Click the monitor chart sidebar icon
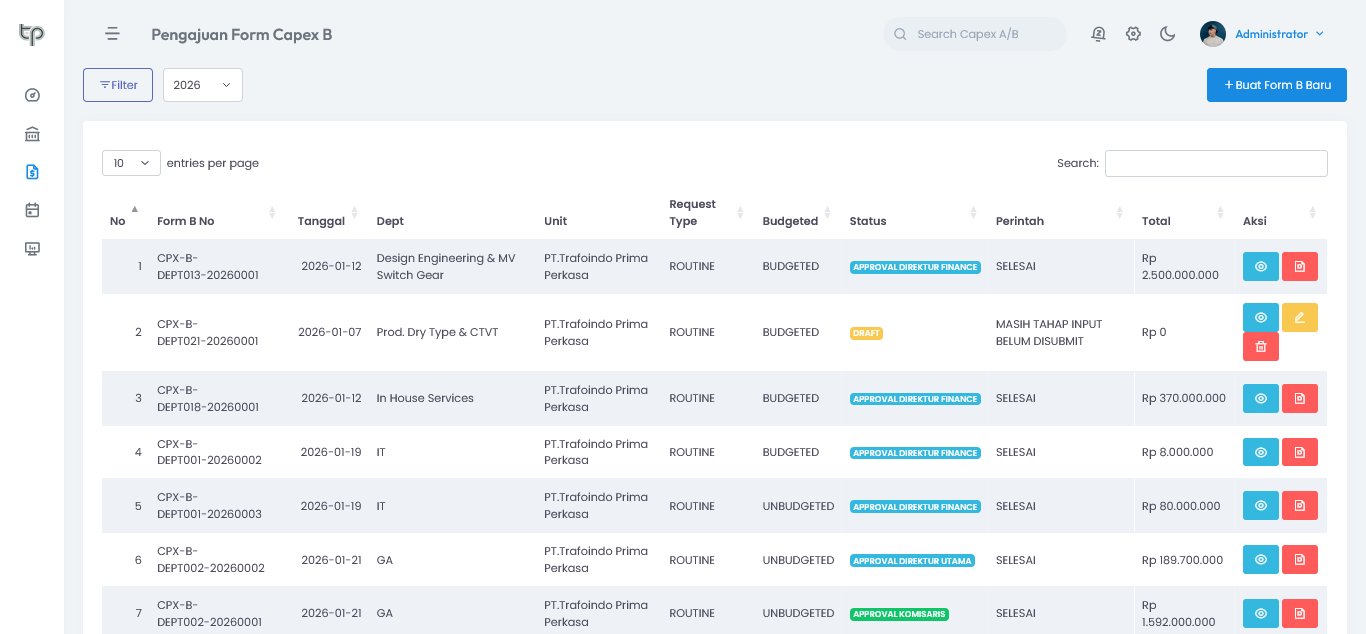 (32, 248)
